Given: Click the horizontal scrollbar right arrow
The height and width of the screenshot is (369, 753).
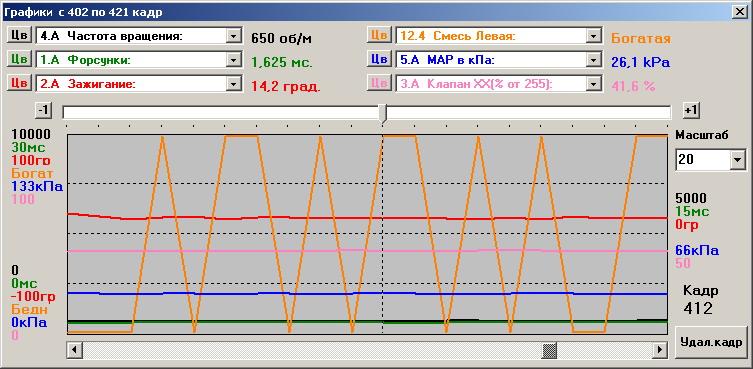Looking at the screenshot, I should [660, 350].
